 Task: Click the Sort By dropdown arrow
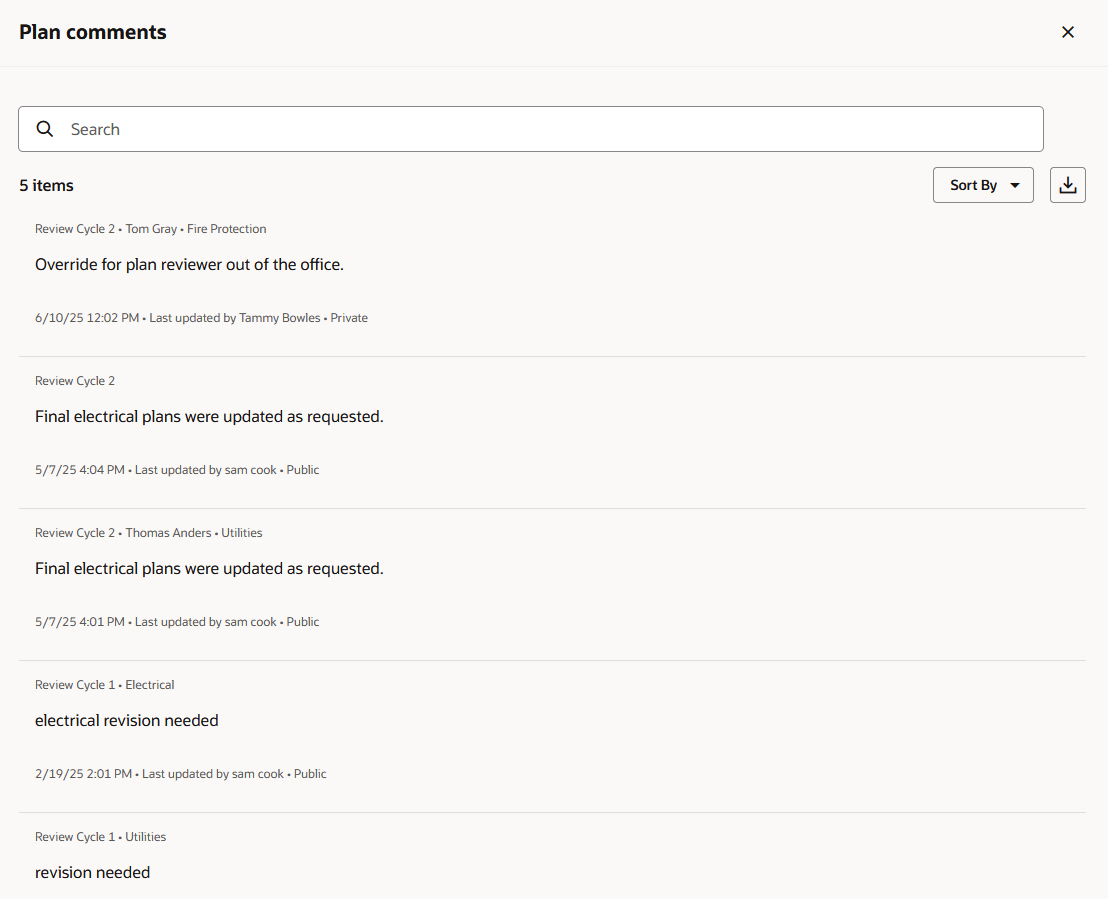click(x=1013, y=185)
